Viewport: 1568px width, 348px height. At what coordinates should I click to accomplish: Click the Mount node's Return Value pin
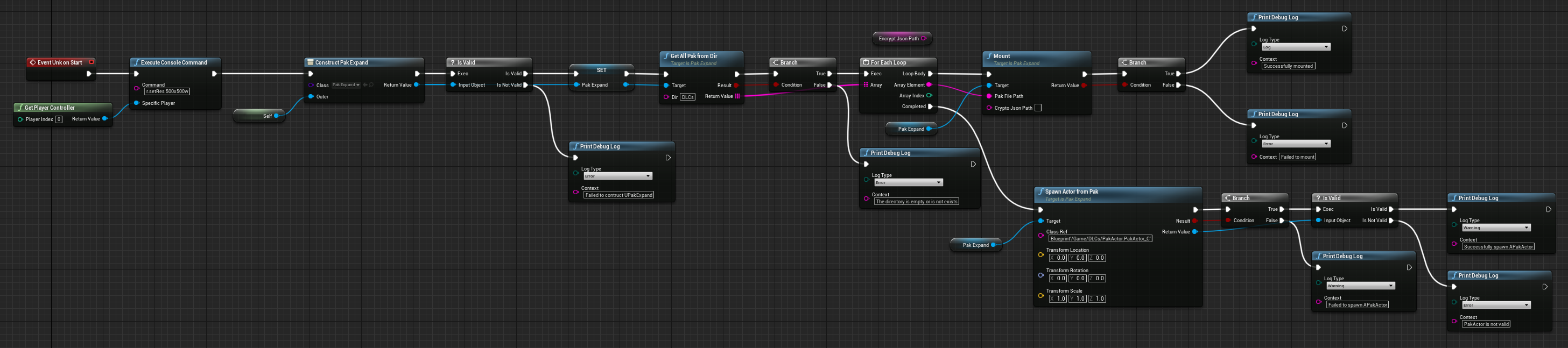coord(1084,85)
